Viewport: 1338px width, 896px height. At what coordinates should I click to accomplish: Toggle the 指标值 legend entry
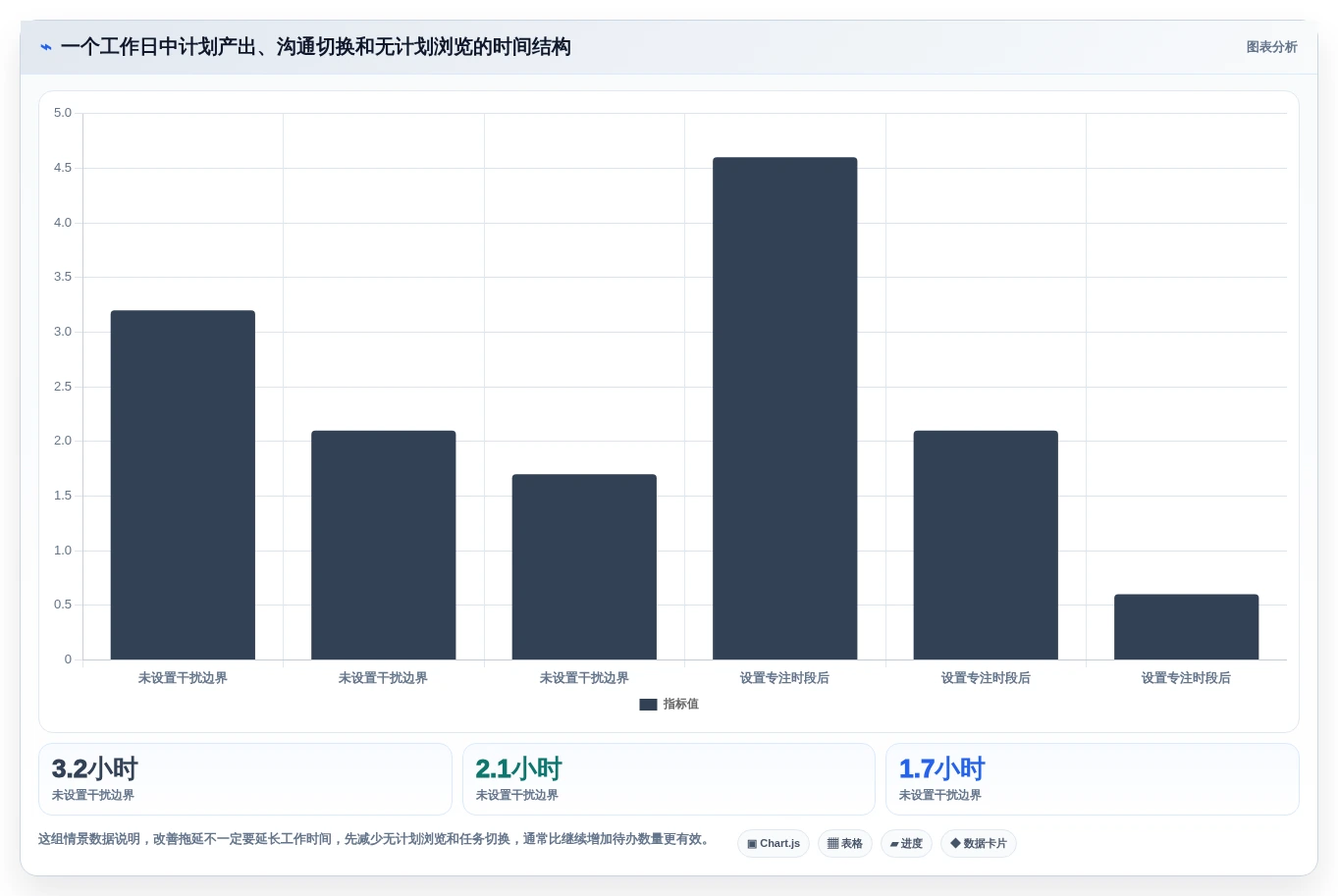click(669, 704)
